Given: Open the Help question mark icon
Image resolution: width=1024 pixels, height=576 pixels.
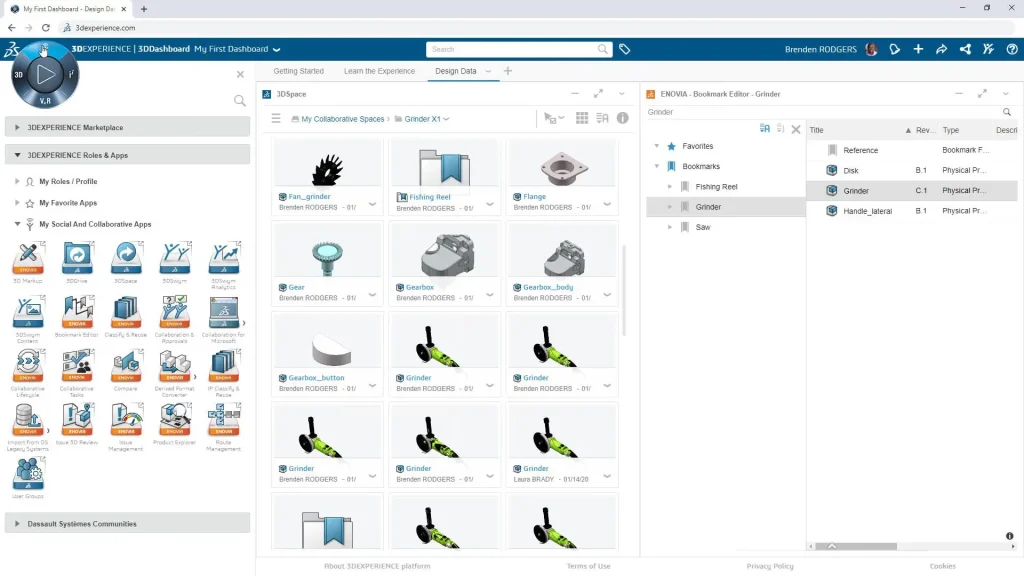Looking at the screenshot, I should [1012, 49].
